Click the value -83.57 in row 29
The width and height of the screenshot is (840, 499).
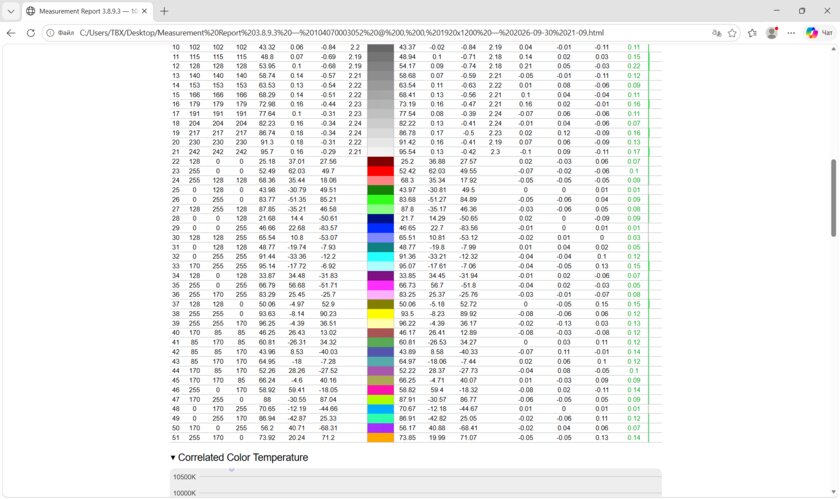coord(328,228)
